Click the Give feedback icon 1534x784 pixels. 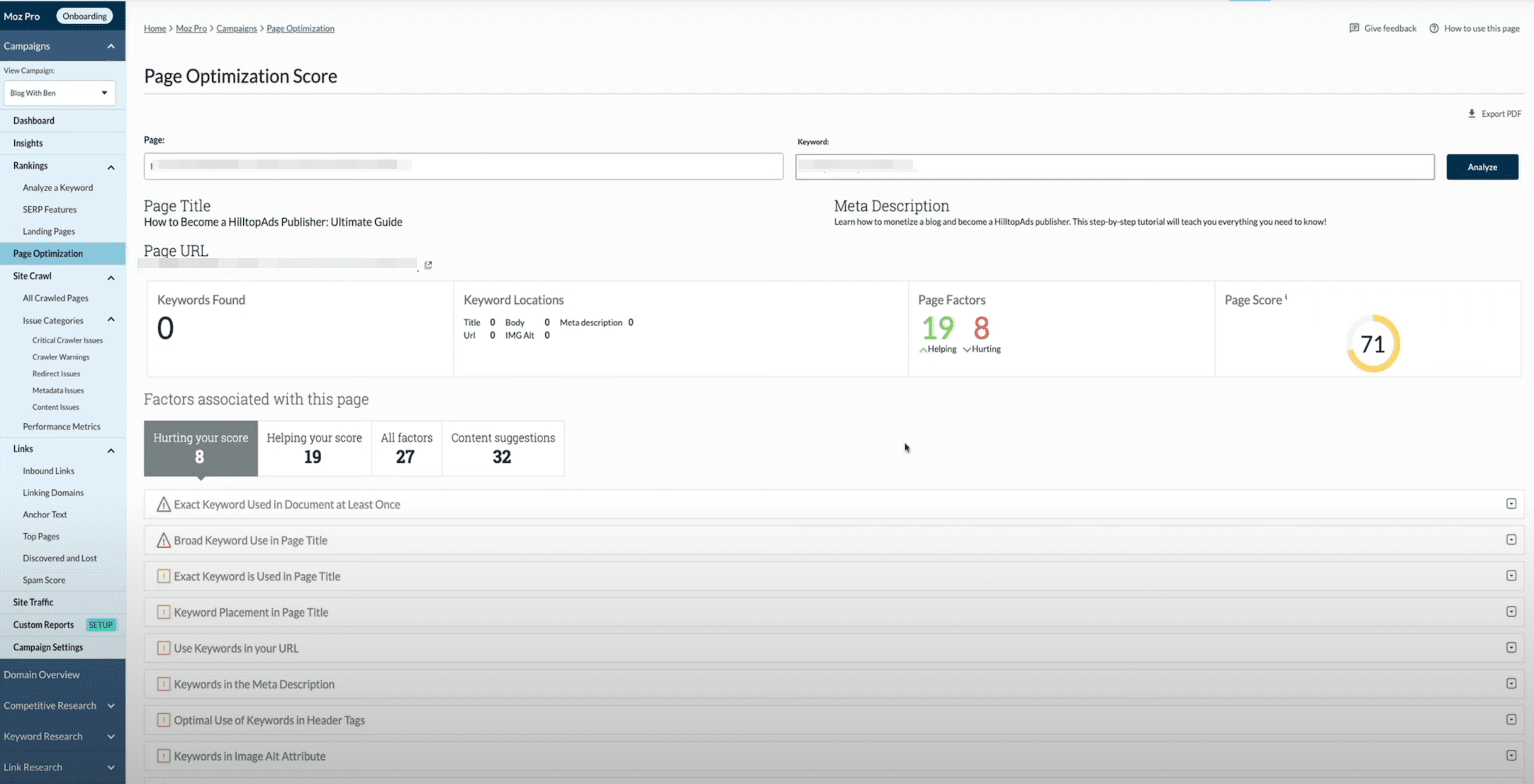[1354, 28]
